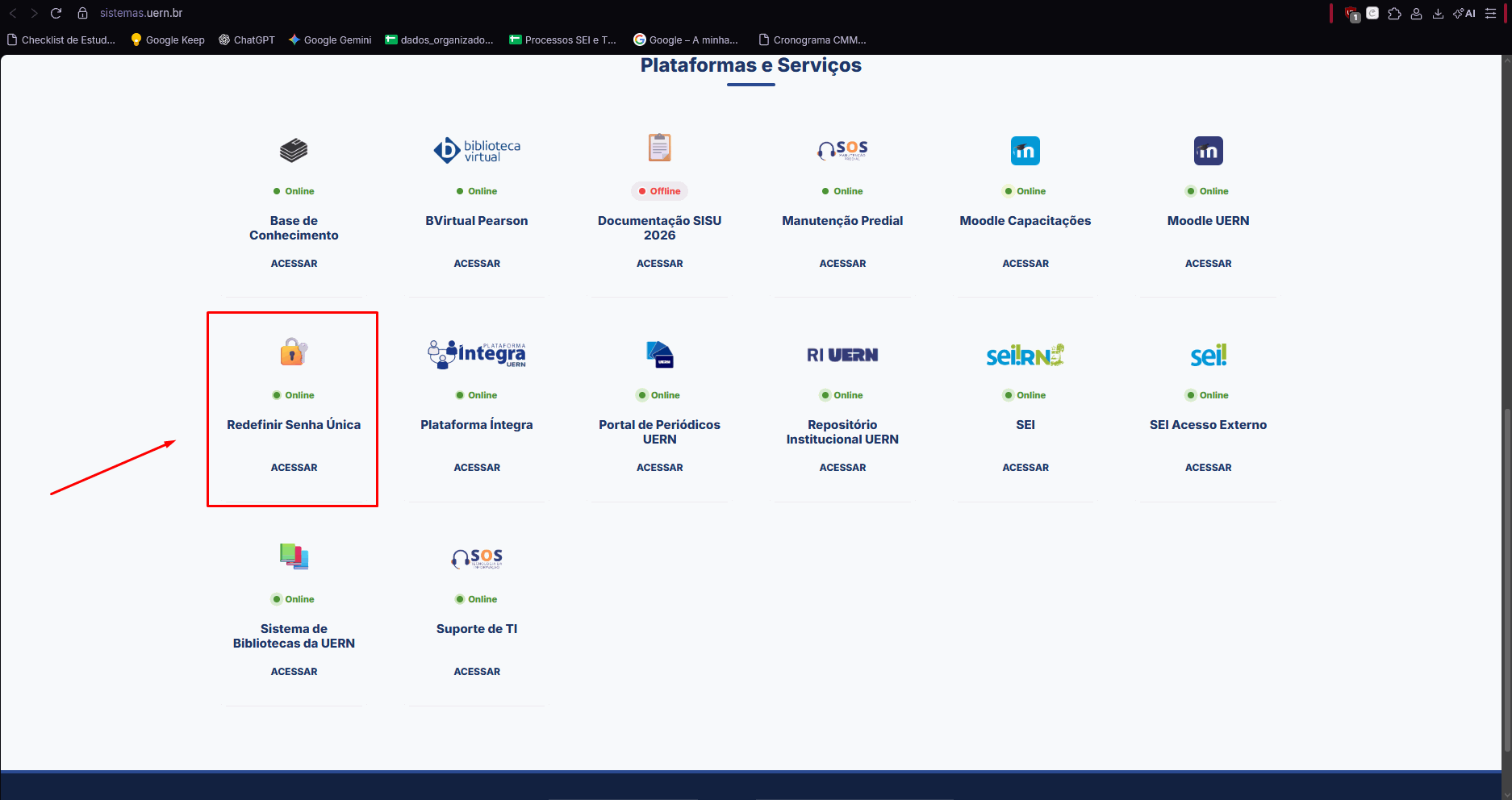Image resolution: width=1512 pixels, height=800 pixels.
Task: Open the Google Keep bookmark
Action: [x=168, y=40]
